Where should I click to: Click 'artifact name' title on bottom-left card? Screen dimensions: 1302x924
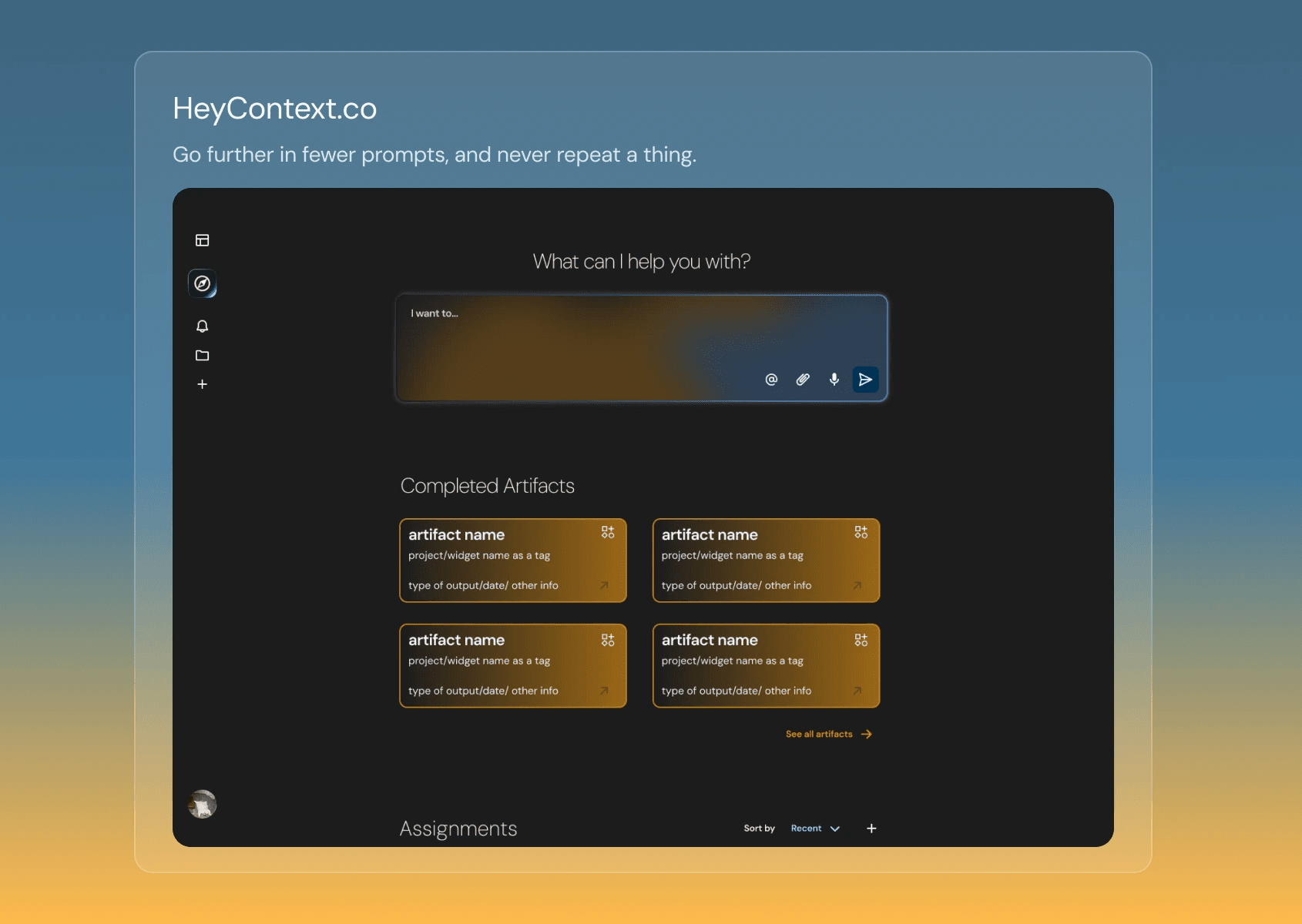click(456, 640)
